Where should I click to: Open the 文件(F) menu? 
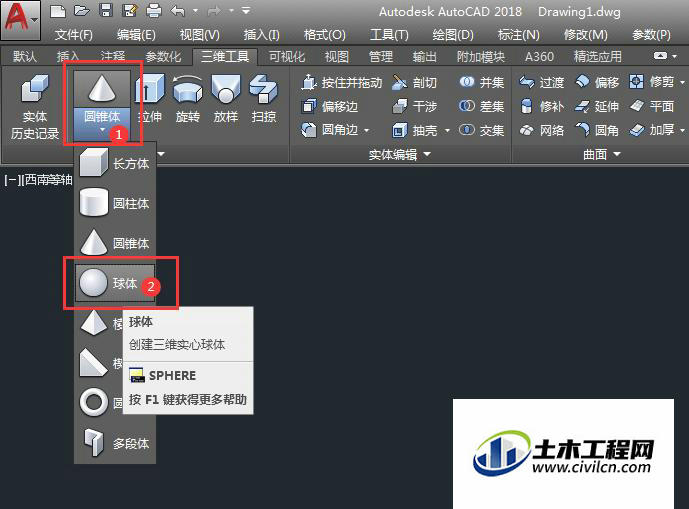pos(73,35)
